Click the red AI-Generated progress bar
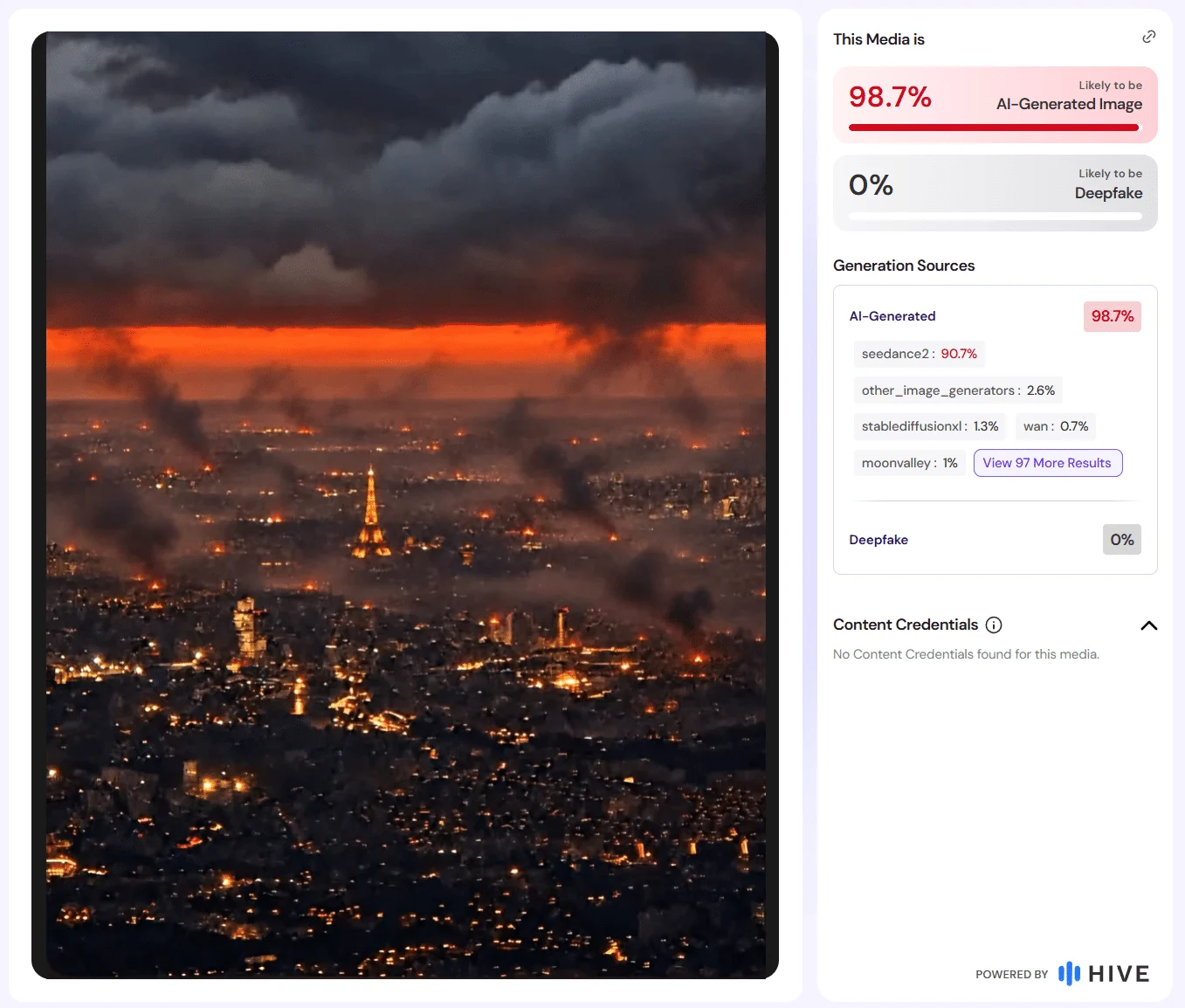This screenshot has height=1008, width=1185. click(995, 128)
